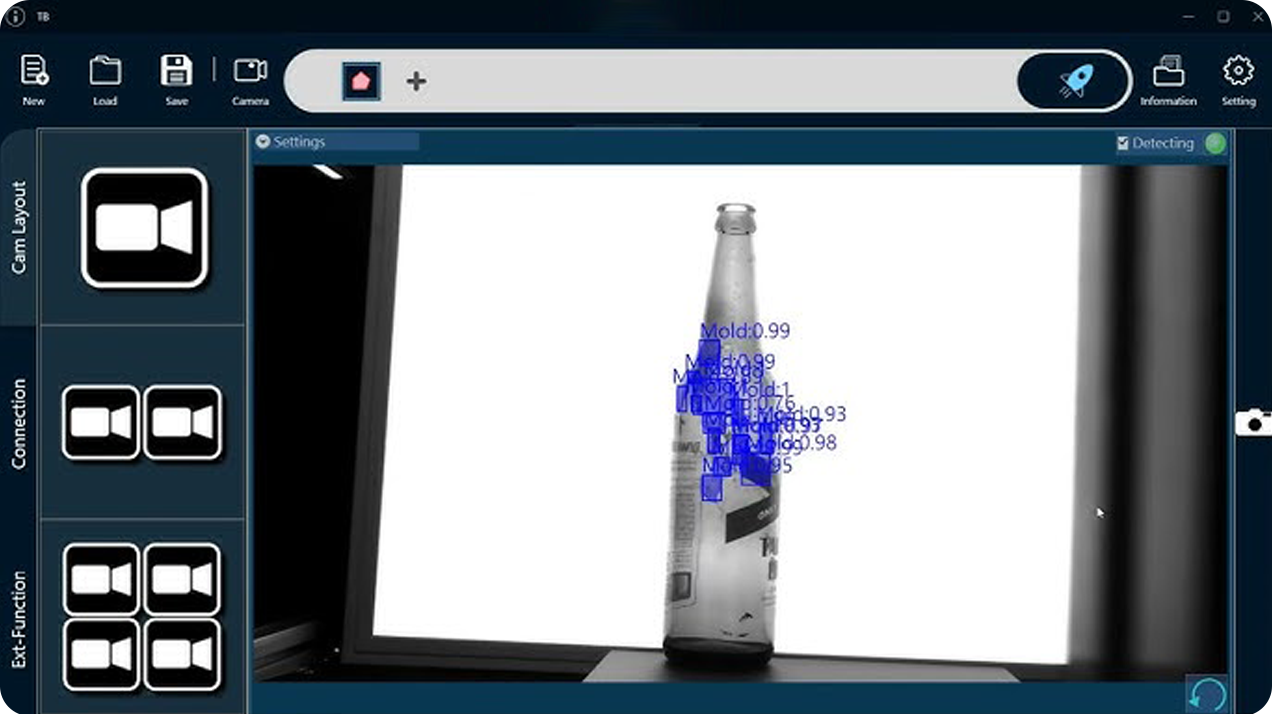Image resolution: width=1272 pixels, height=714 pixels.
Task: Add a new tab with the plus button
Action: pyautogui.click(x=414, y=81)
